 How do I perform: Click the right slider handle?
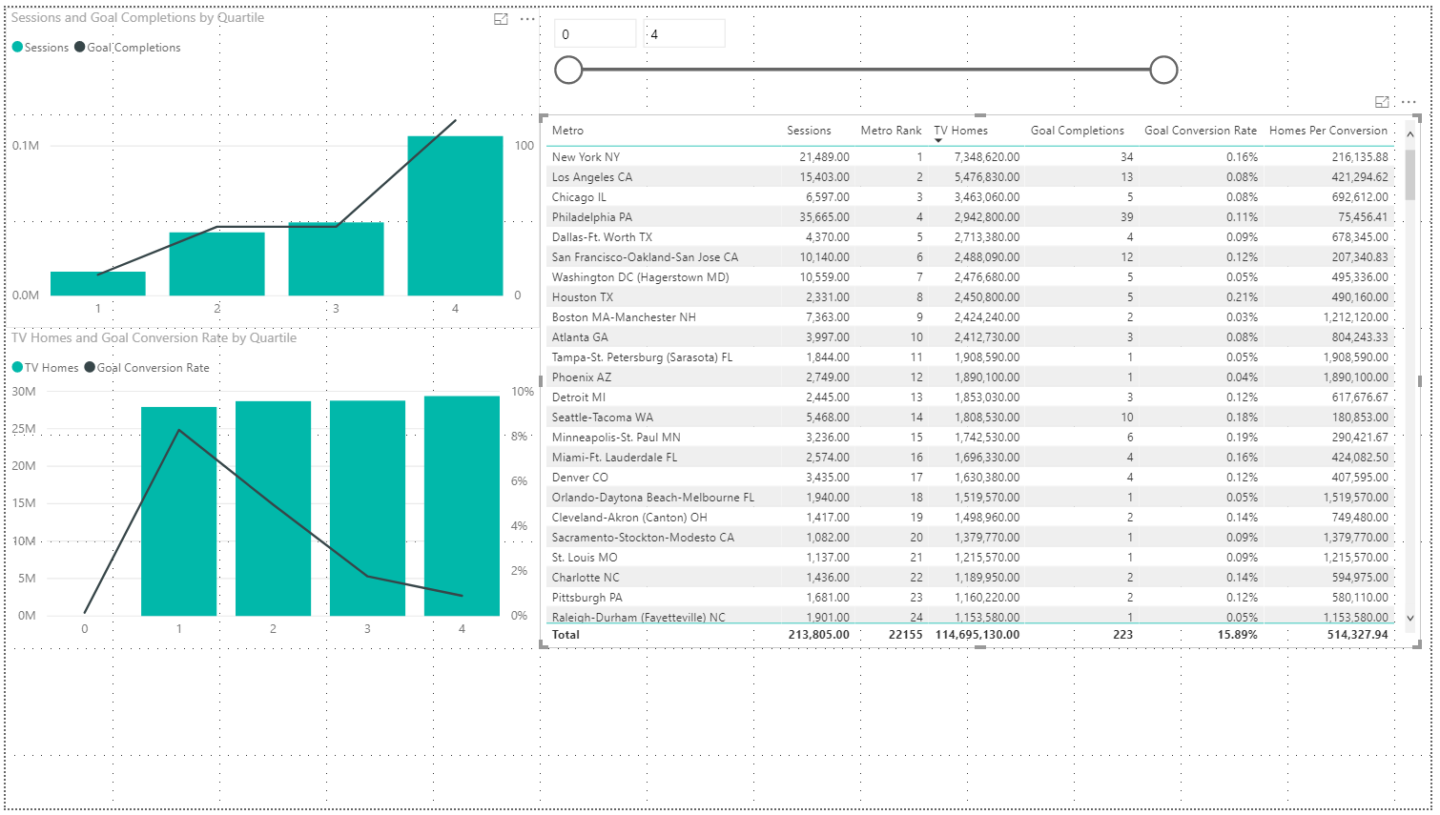(1163, 70)
